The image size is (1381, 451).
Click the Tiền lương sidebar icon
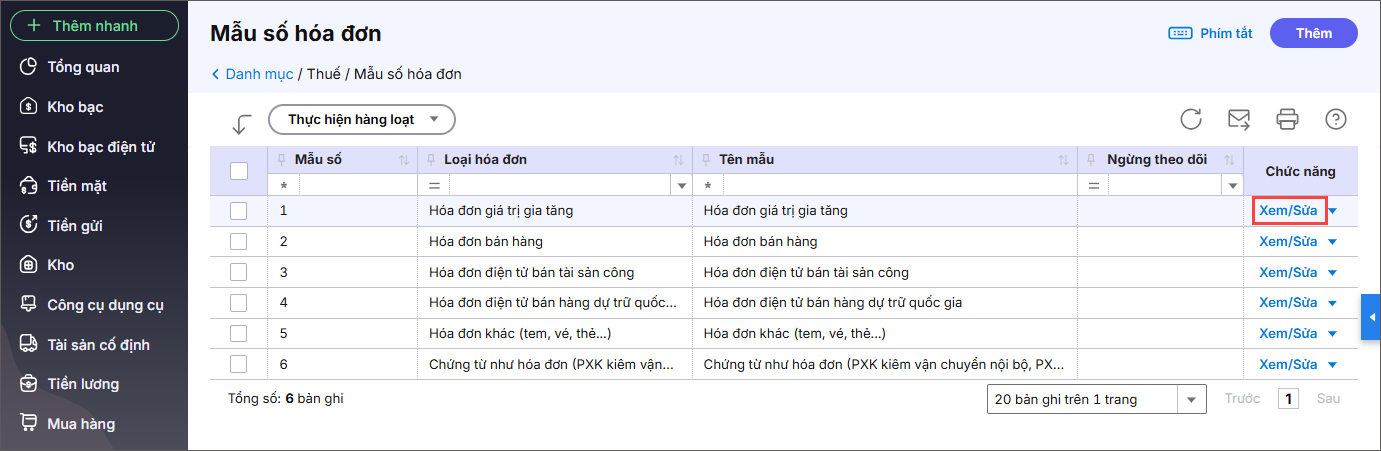coord(29,384)
